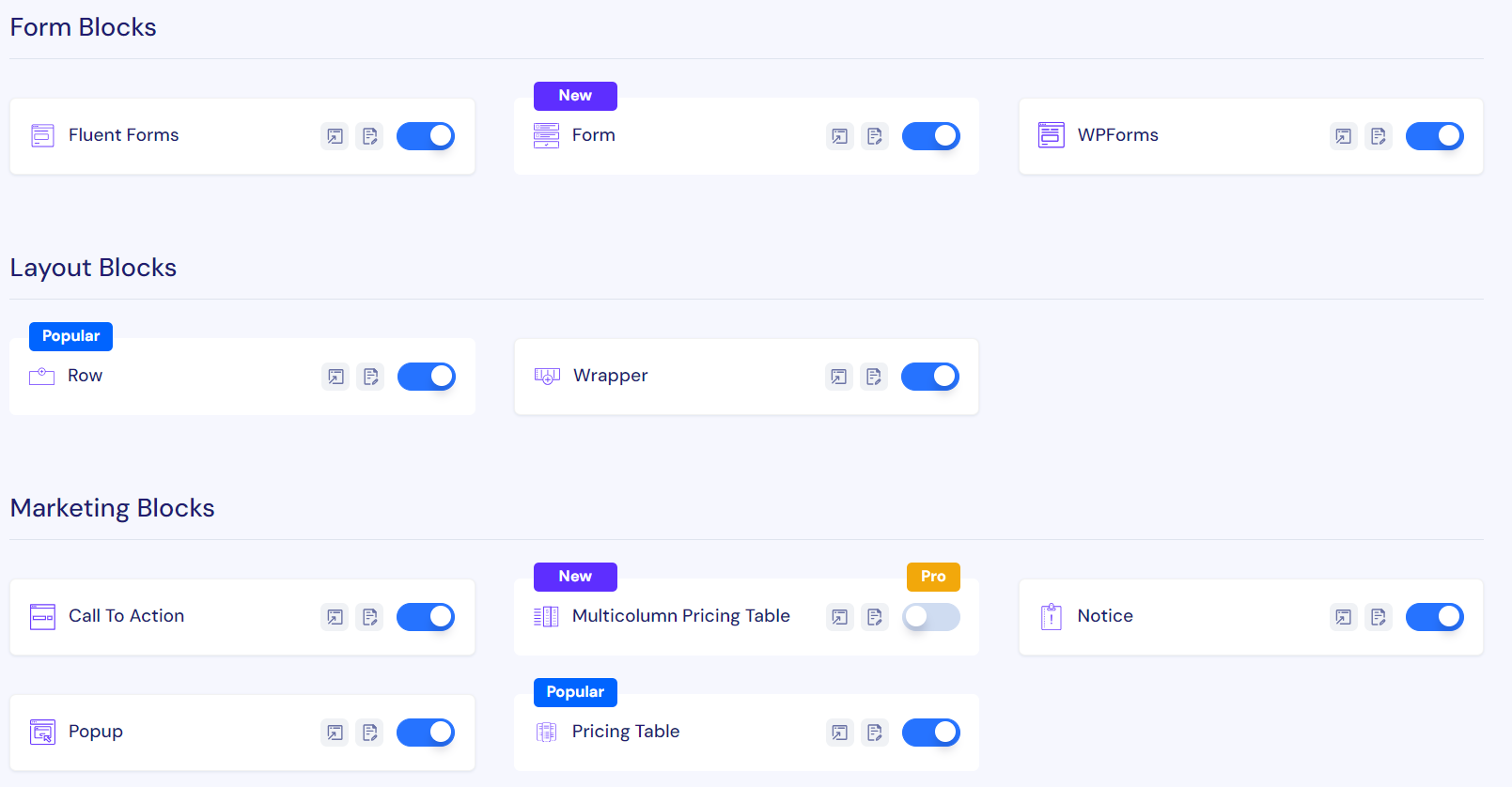View the demo of the Form block
1512x787 pixels.
point(839,136)
